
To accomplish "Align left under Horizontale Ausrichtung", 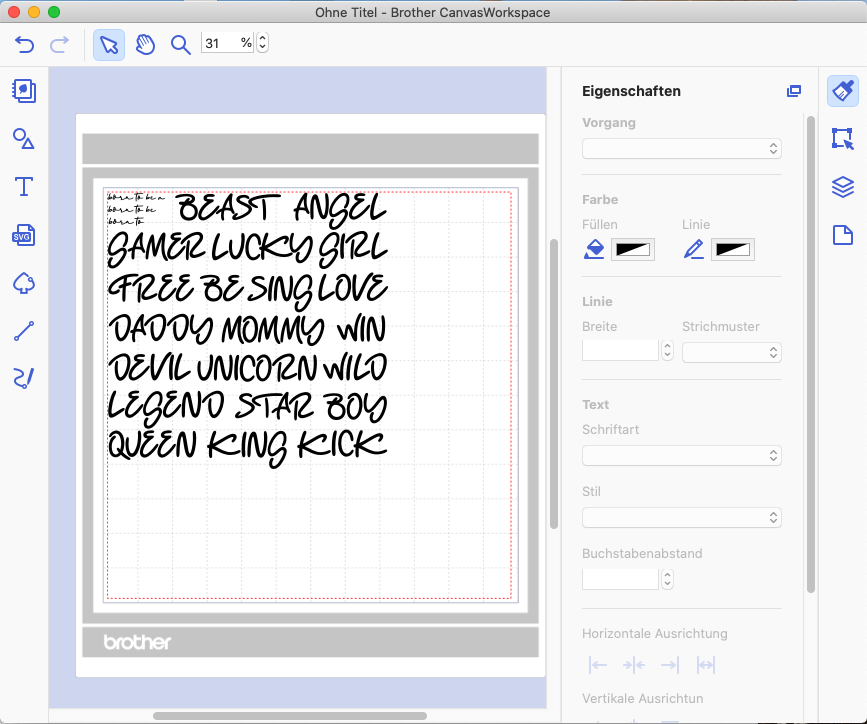I will pos(598,665).
